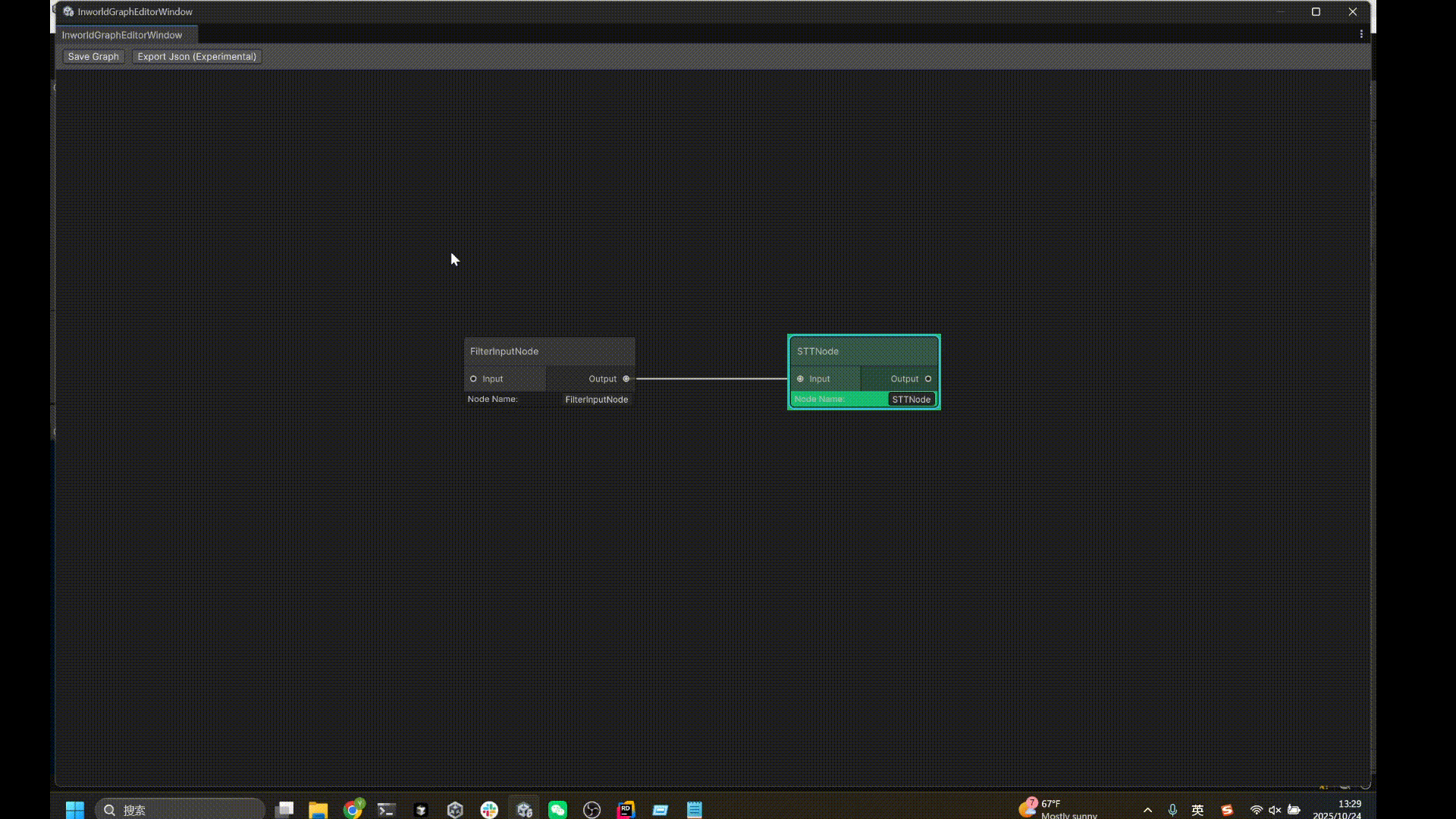Select the Output port on FilterInputNode
Viewport: 1456px width, 819px height.
(x=626, y=378)
